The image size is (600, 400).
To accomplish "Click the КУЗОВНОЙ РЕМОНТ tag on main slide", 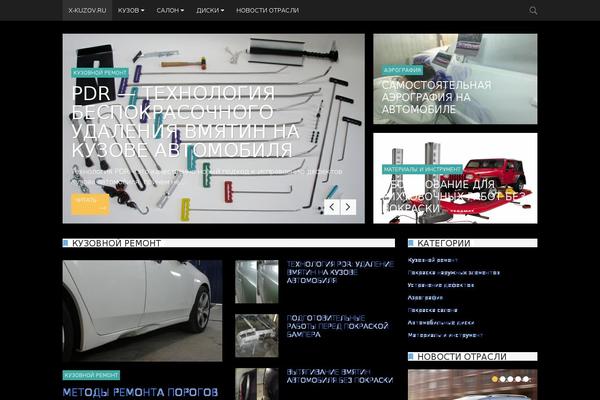I will (x=100, y=73).
